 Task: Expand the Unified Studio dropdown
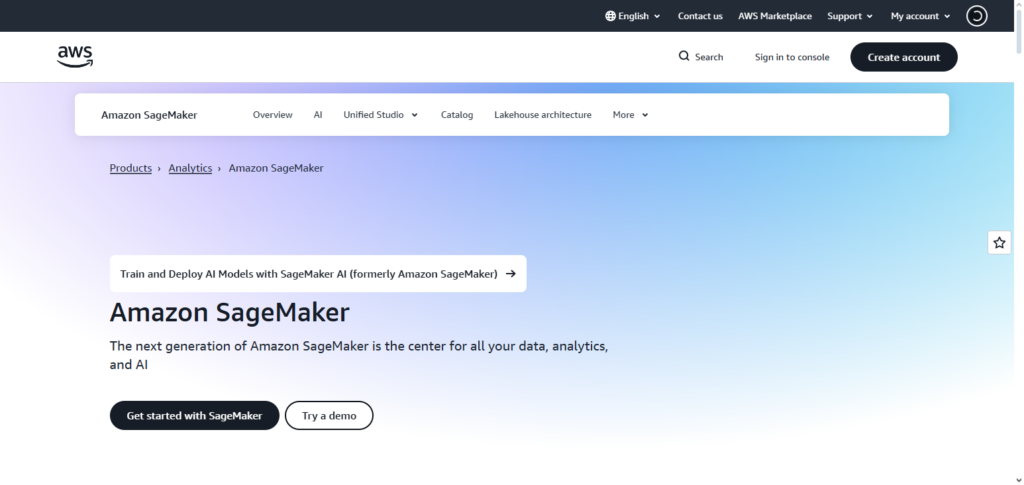[381, 115]
